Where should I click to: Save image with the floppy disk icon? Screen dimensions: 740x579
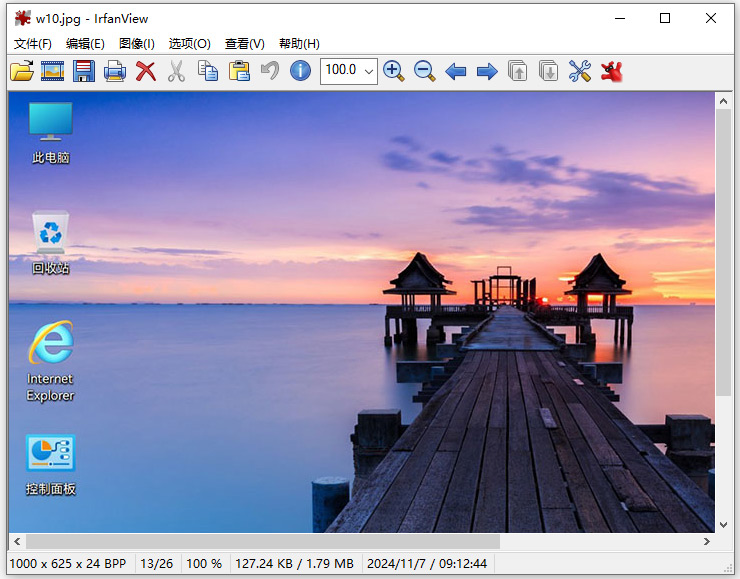(84, 71)
